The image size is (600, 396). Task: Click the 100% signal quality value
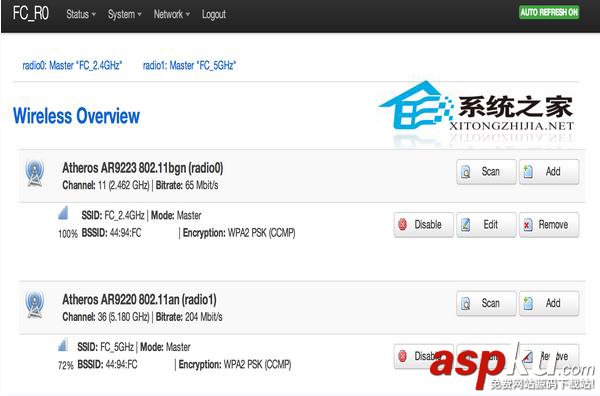pyautogui.click(x=68, y=234)
